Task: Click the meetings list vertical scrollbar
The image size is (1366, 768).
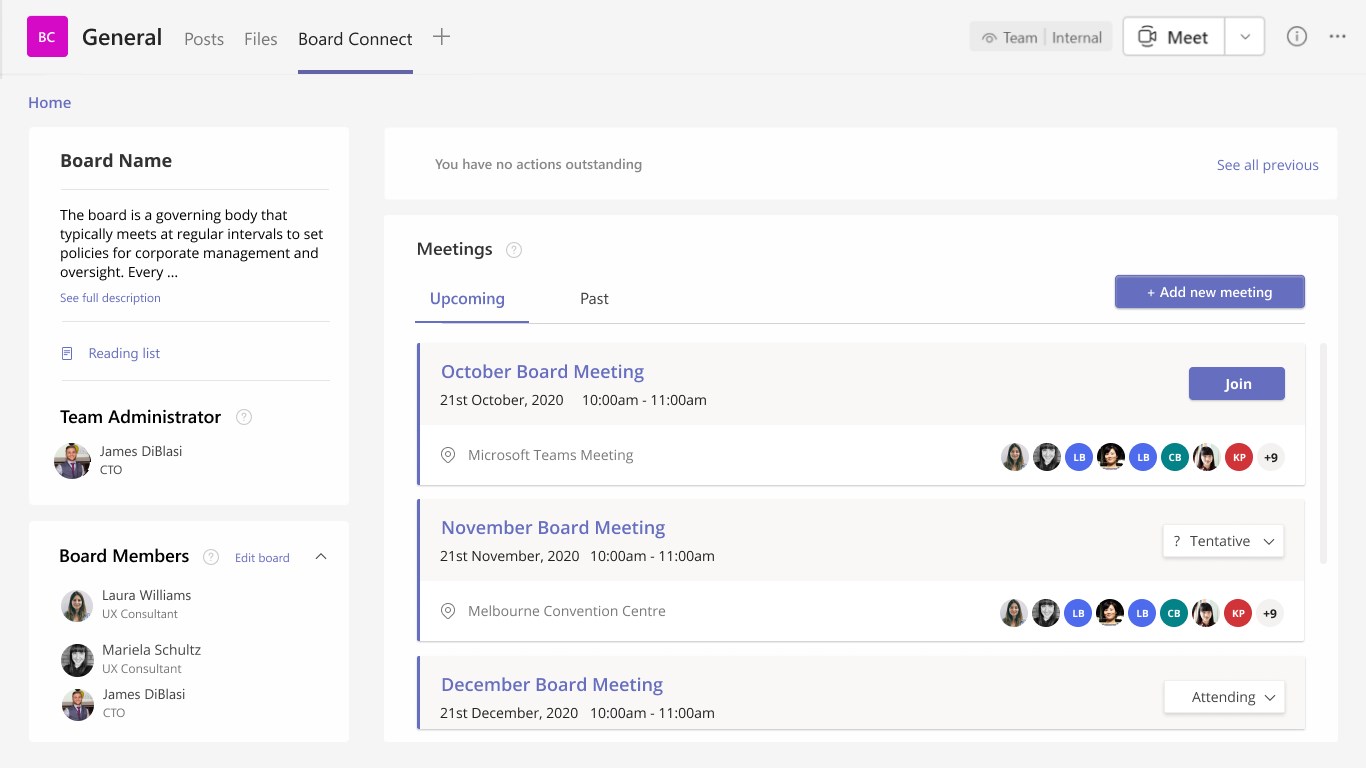Action: [1324, 452]
